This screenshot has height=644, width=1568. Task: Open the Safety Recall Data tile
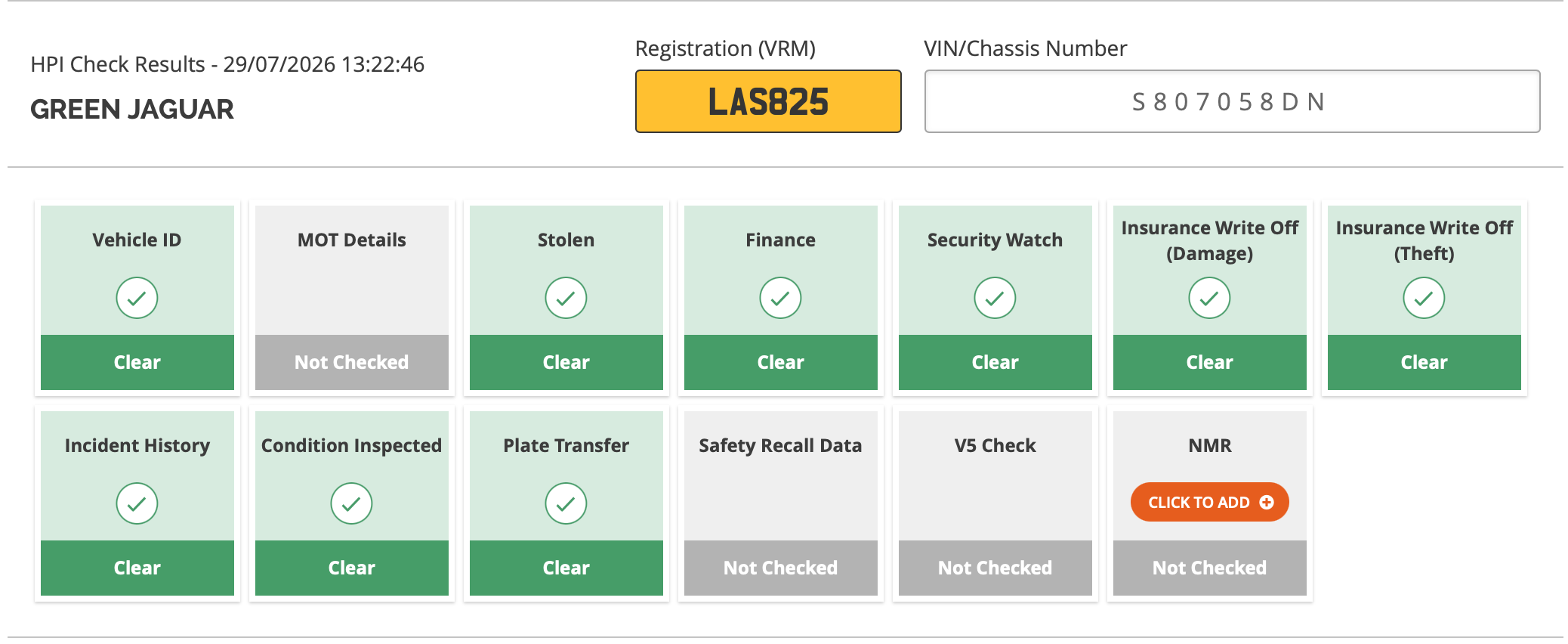coord(780,503)
